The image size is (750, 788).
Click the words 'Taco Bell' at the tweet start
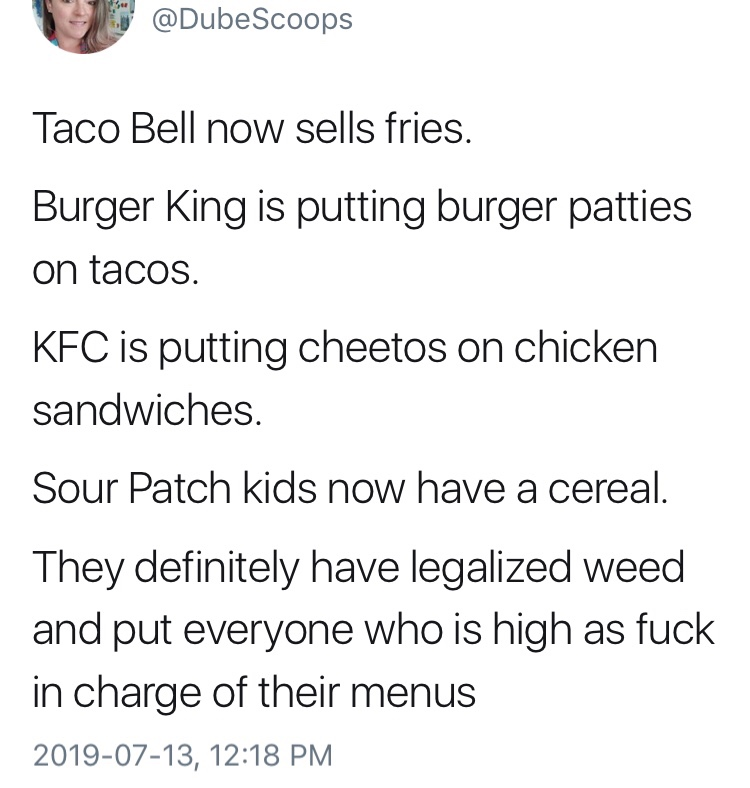[113, 128]
